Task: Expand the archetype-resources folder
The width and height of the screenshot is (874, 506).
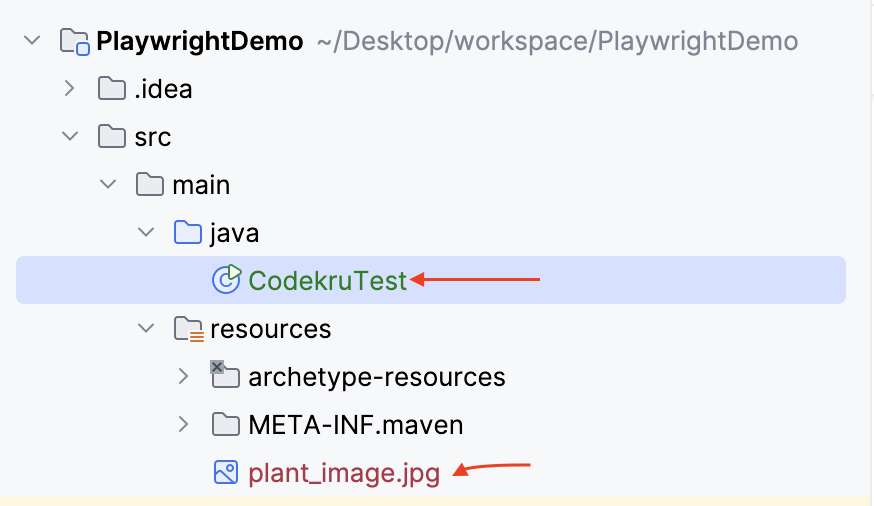Action: [x=183, y=377]
